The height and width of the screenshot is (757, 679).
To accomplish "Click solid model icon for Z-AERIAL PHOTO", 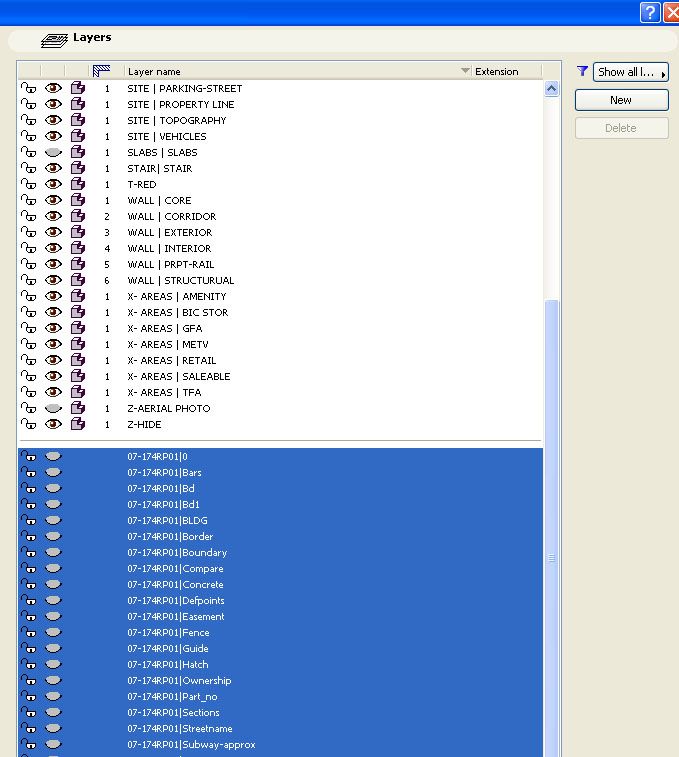I will tap(78, 408).
